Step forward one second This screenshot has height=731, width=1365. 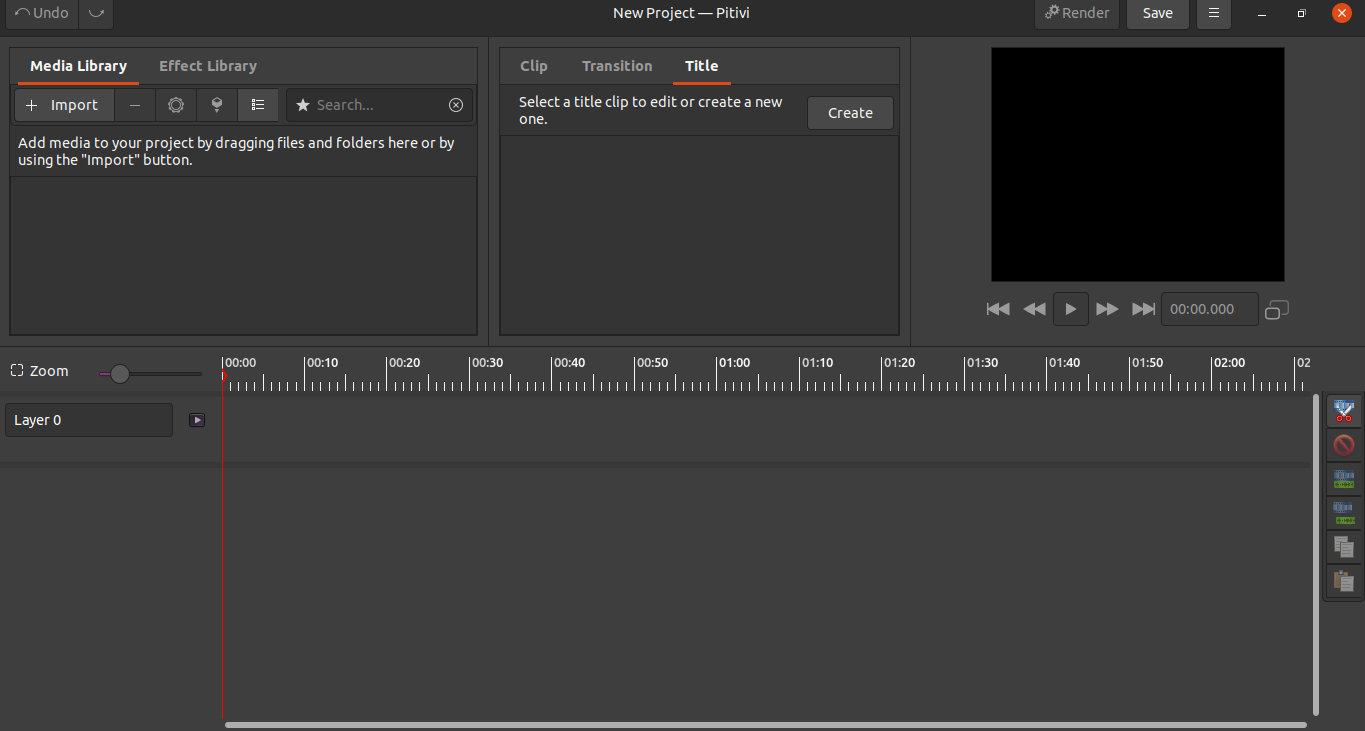point(1107,309)
